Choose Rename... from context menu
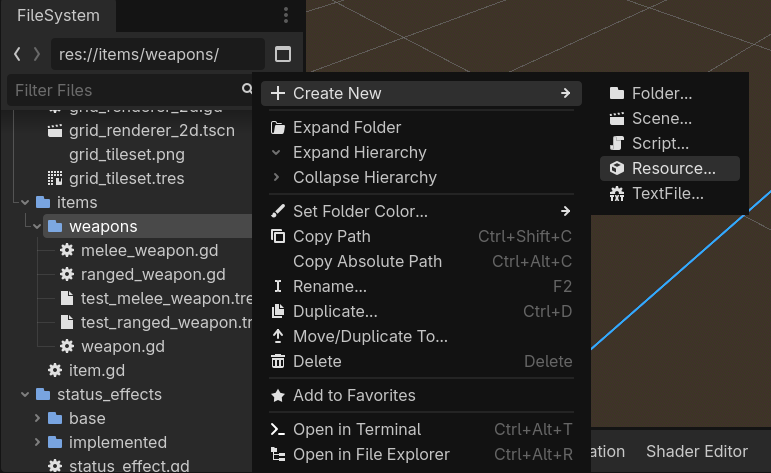Viewport: 771px width, 473px height. click(421, 286)
